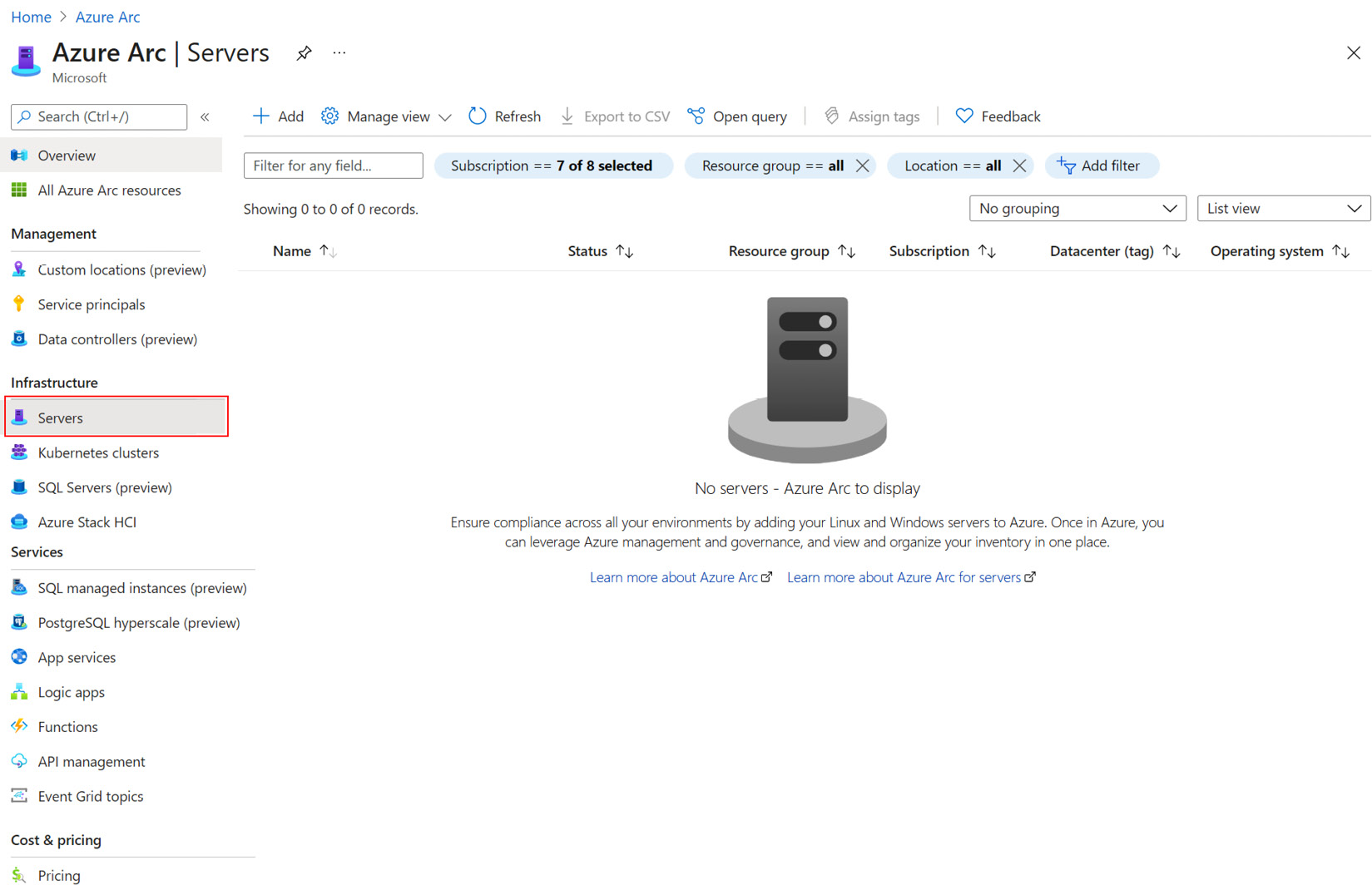Open the ellipsis more options menu
Screen dimensions: 1372x885
(x=339, y=53)
